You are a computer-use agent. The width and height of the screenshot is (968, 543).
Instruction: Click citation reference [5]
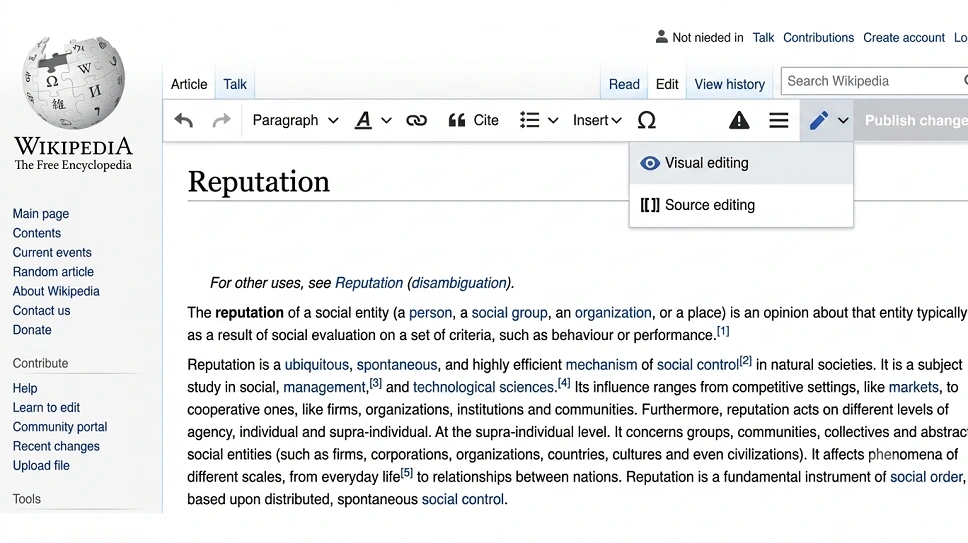pyautogui.click(x=407, y=473)
